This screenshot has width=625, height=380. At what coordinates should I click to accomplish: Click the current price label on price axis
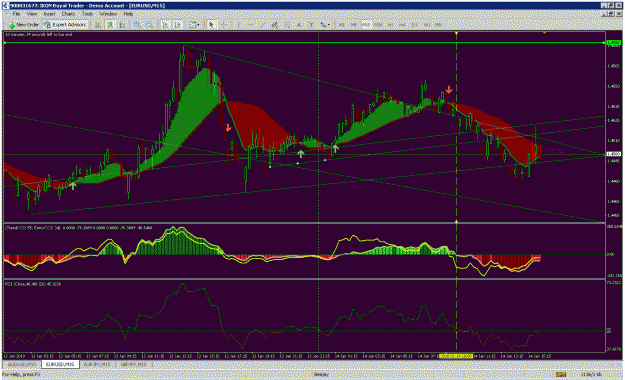click(x=613, y=154)
